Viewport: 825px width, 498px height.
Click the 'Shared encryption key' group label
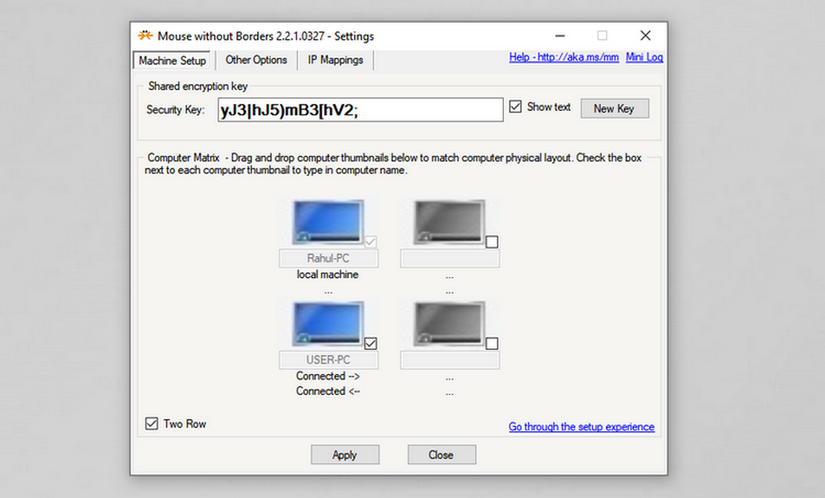point(197,86)
